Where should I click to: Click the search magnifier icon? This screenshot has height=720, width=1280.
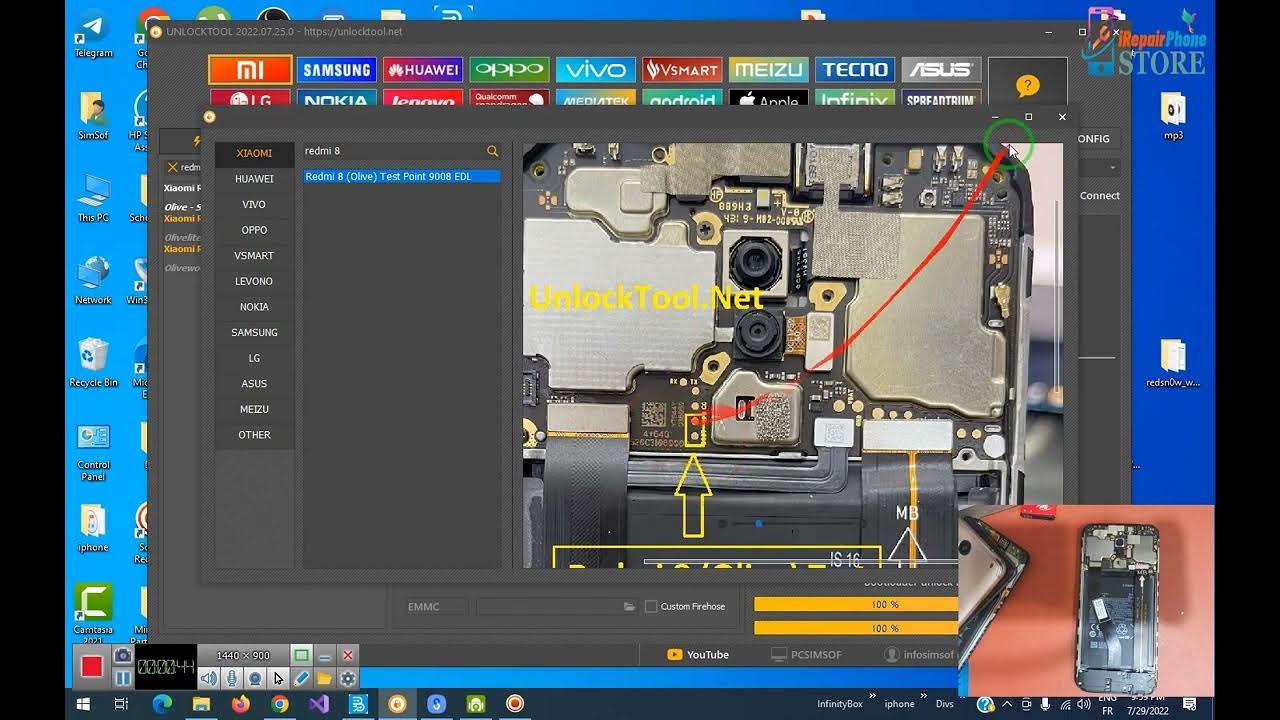pyautogui.click(x=492, y=151)
